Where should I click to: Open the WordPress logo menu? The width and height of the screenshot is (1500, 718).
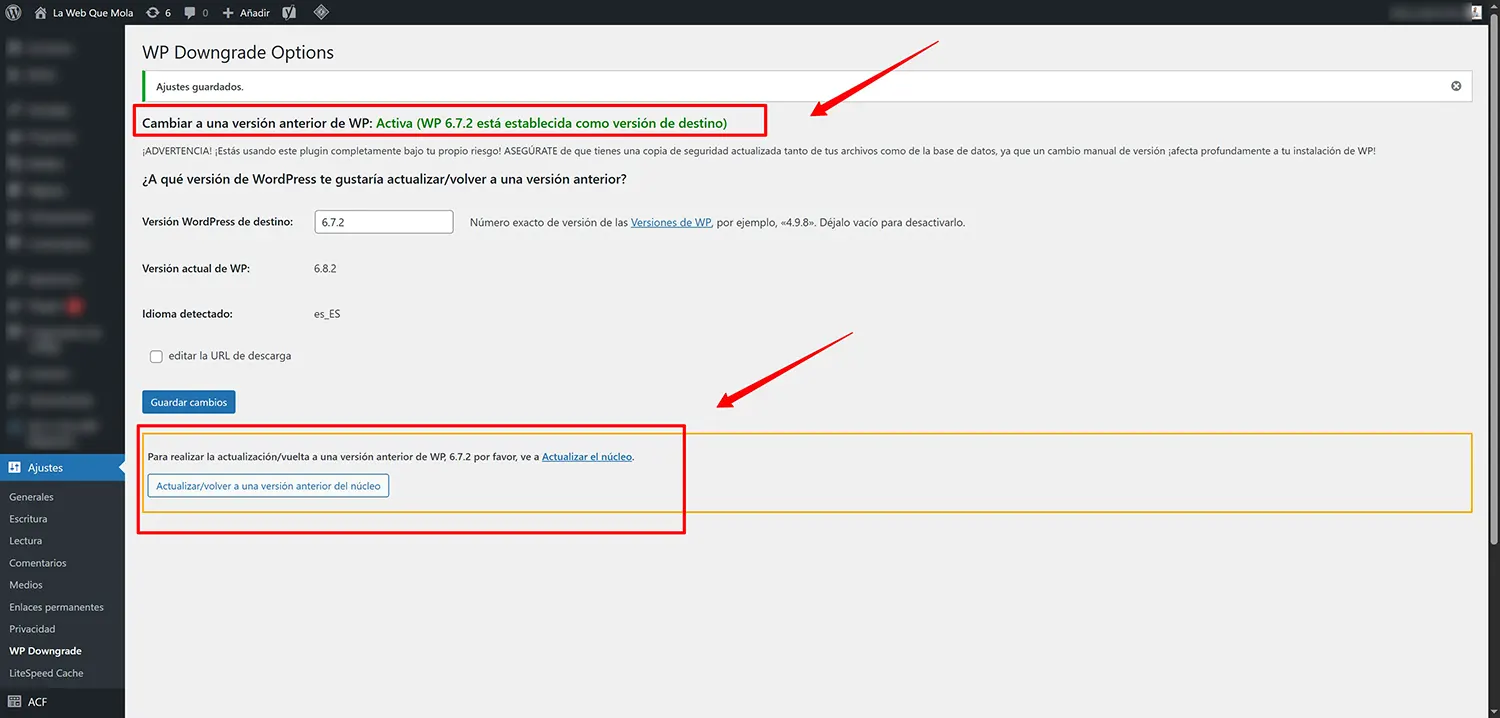pyautogui.click(x=14, y=12)
